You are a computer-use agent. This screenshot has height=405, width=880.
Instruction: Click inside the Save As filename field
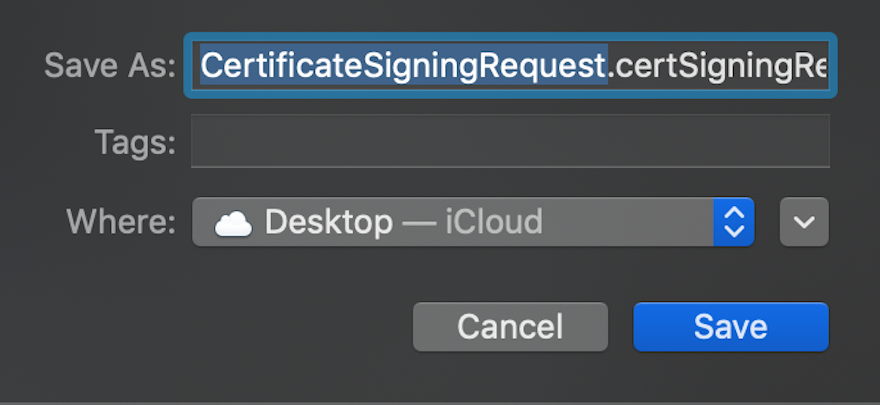pos(511,66)
